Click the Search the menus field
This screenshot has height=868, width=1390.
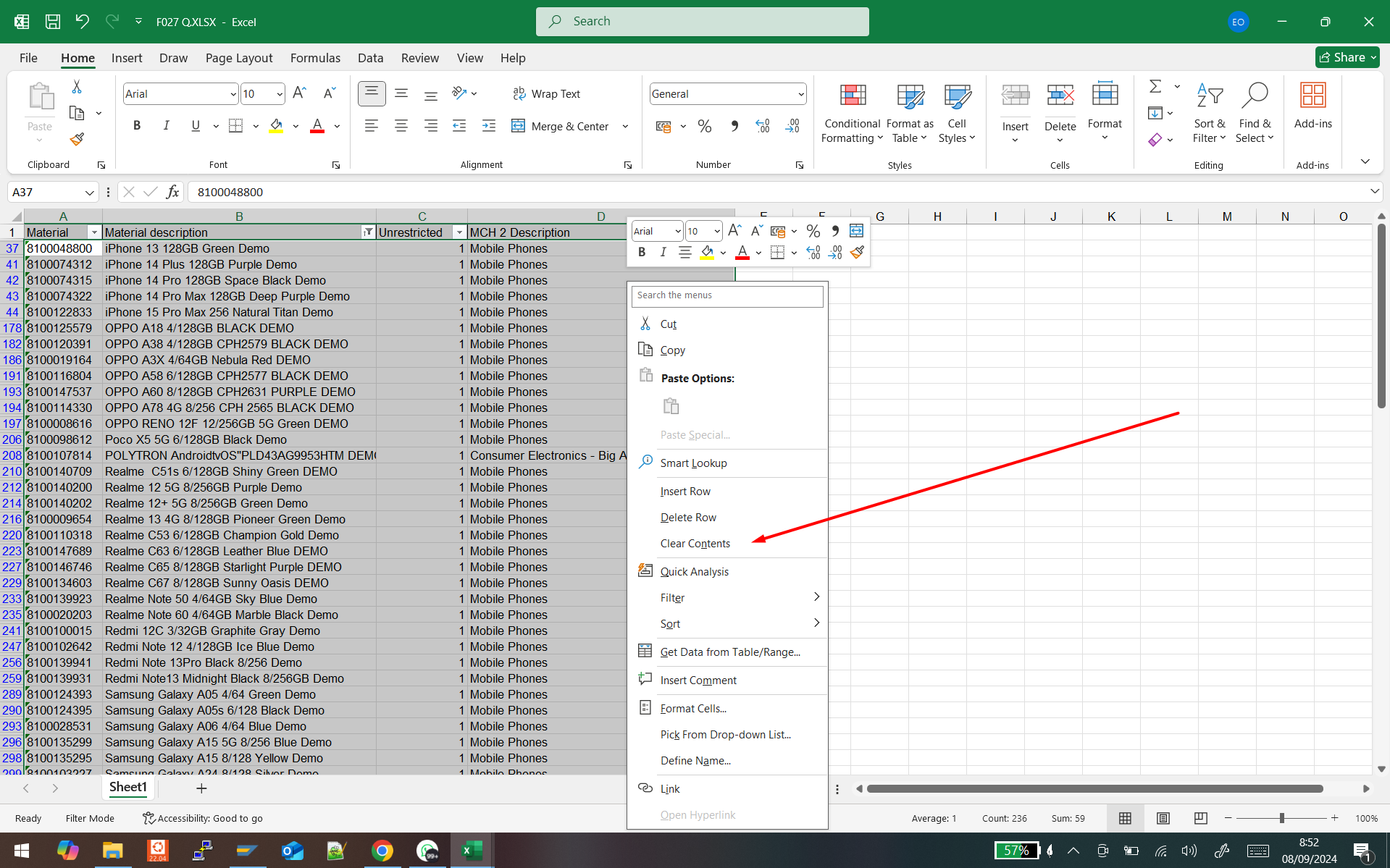[x=727, y=295]
